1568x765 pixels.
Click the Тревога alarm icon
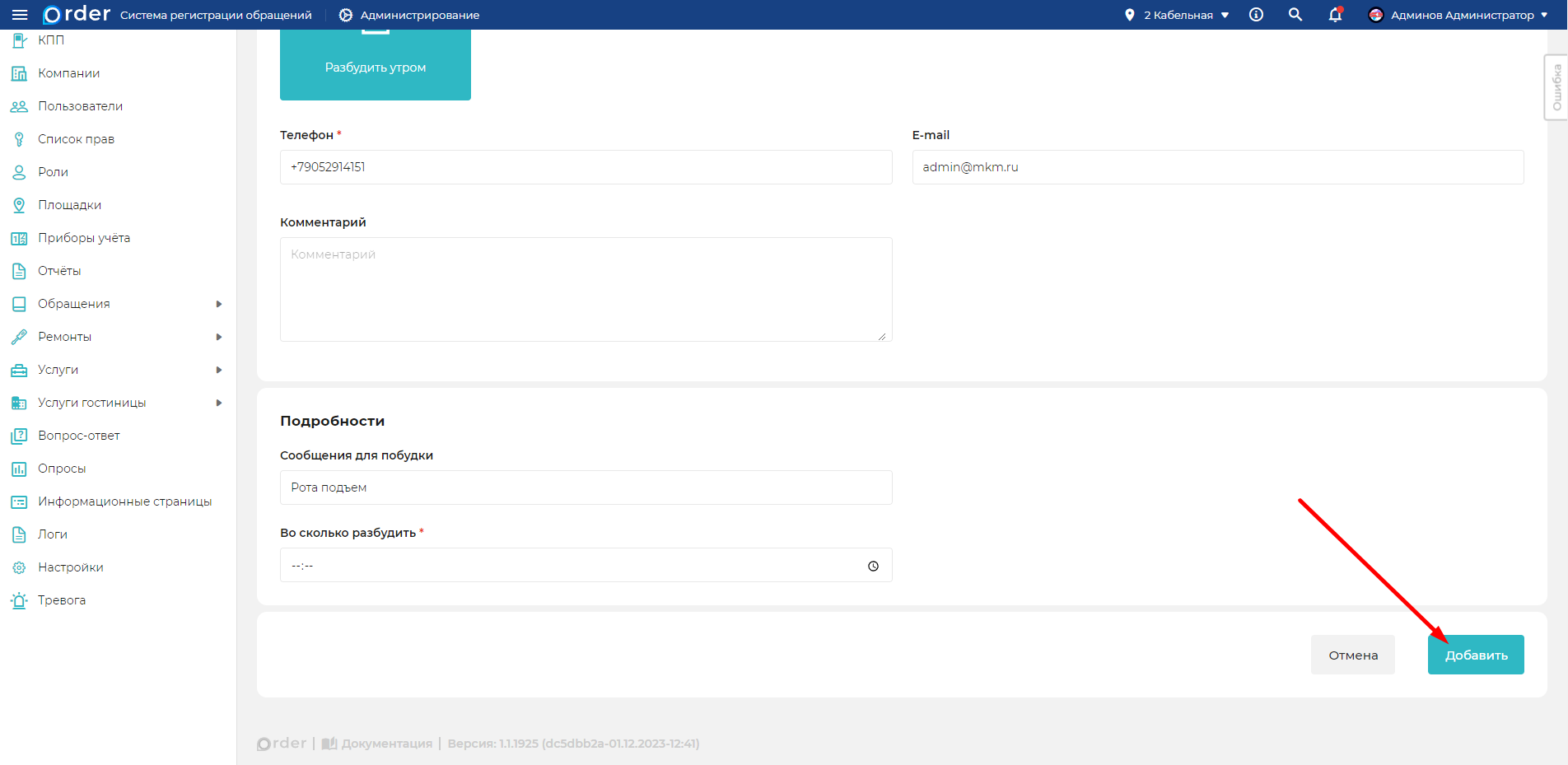(x=19, y=600)
